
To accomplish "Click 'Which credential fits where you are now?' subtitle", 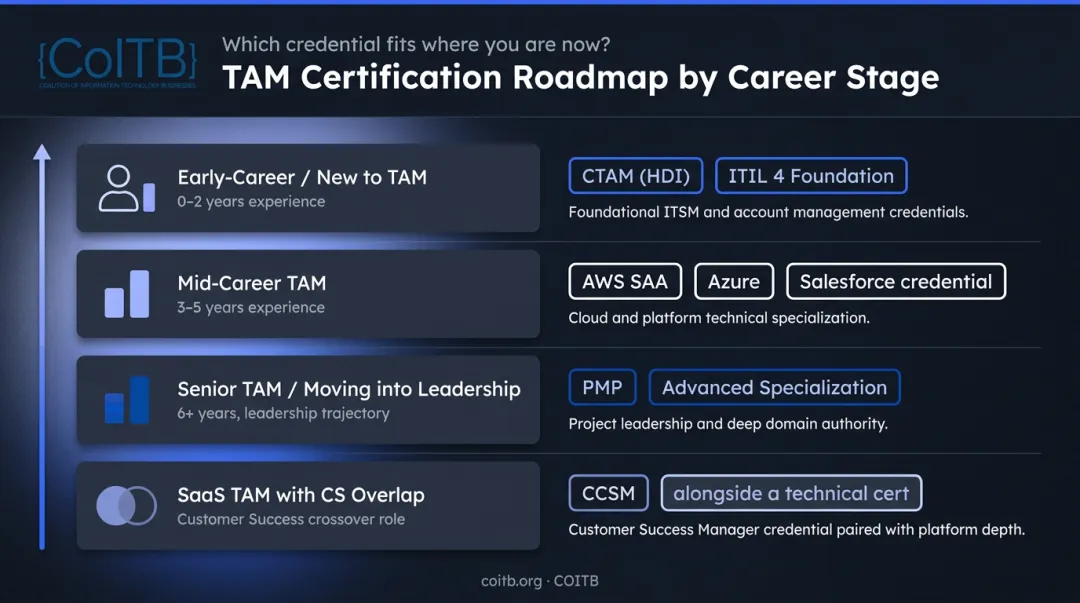I will tap(416, 45).
